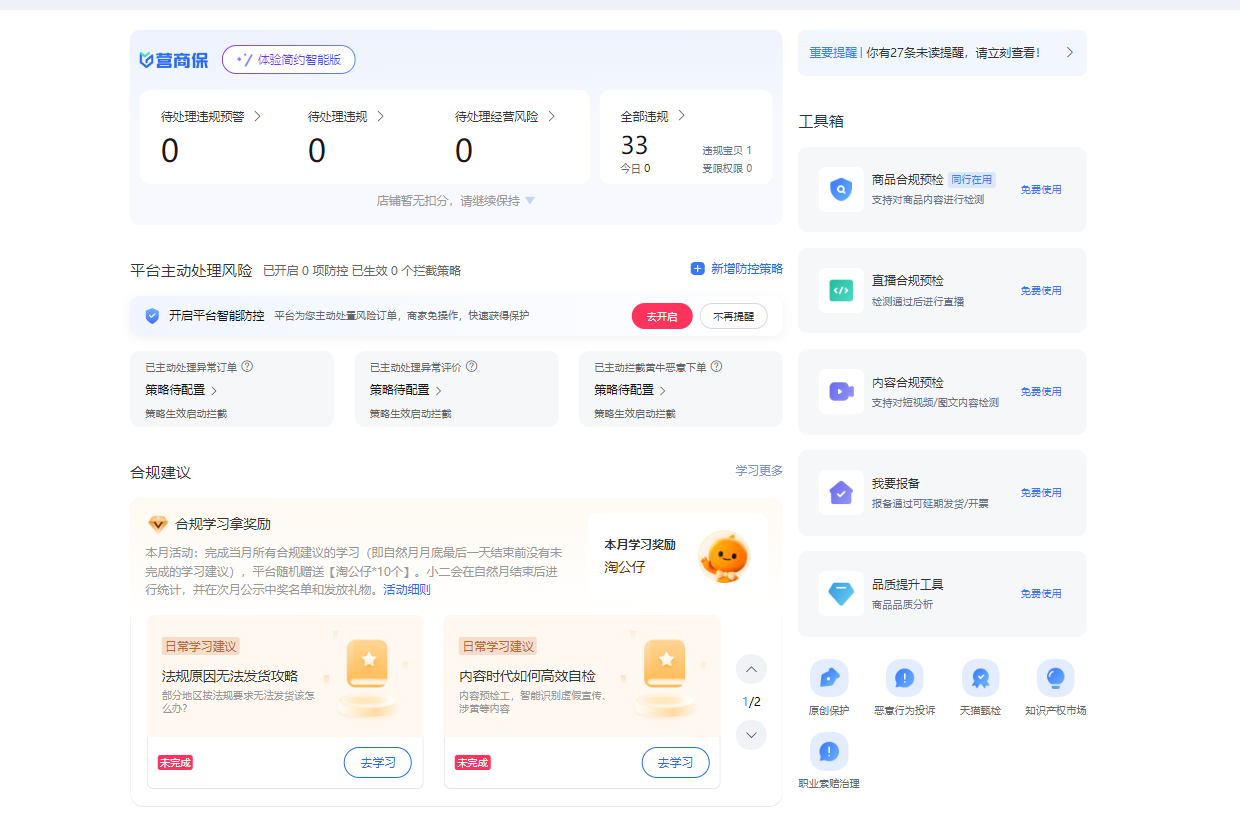Viewport: 1240px width, 829px height.
Task: Click 去学习 for 法规原因无法发货攻略
Action: pyautogui.click(x=377, y=762)
